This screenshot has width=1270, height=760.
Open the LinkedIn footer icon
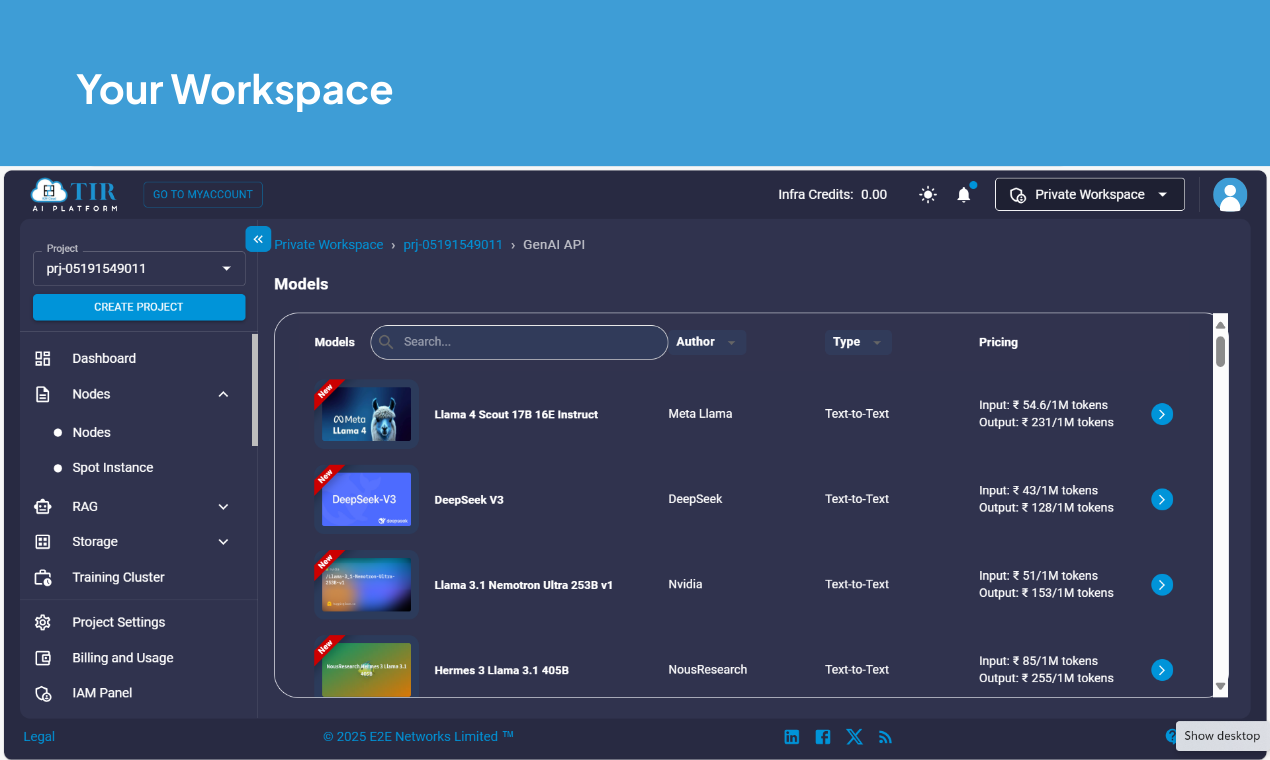pyautogui.click(x=792, y=737)
